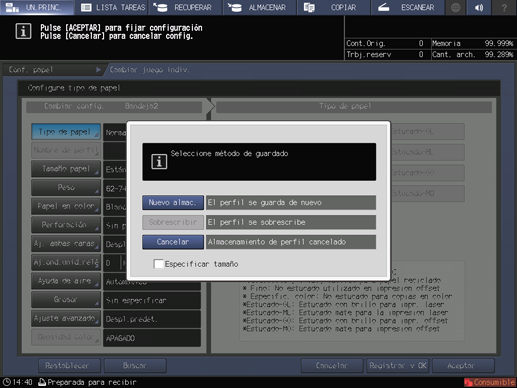
Task: Click the Cambiar juego indiv. breadcrumb
Action: (150, 70)
